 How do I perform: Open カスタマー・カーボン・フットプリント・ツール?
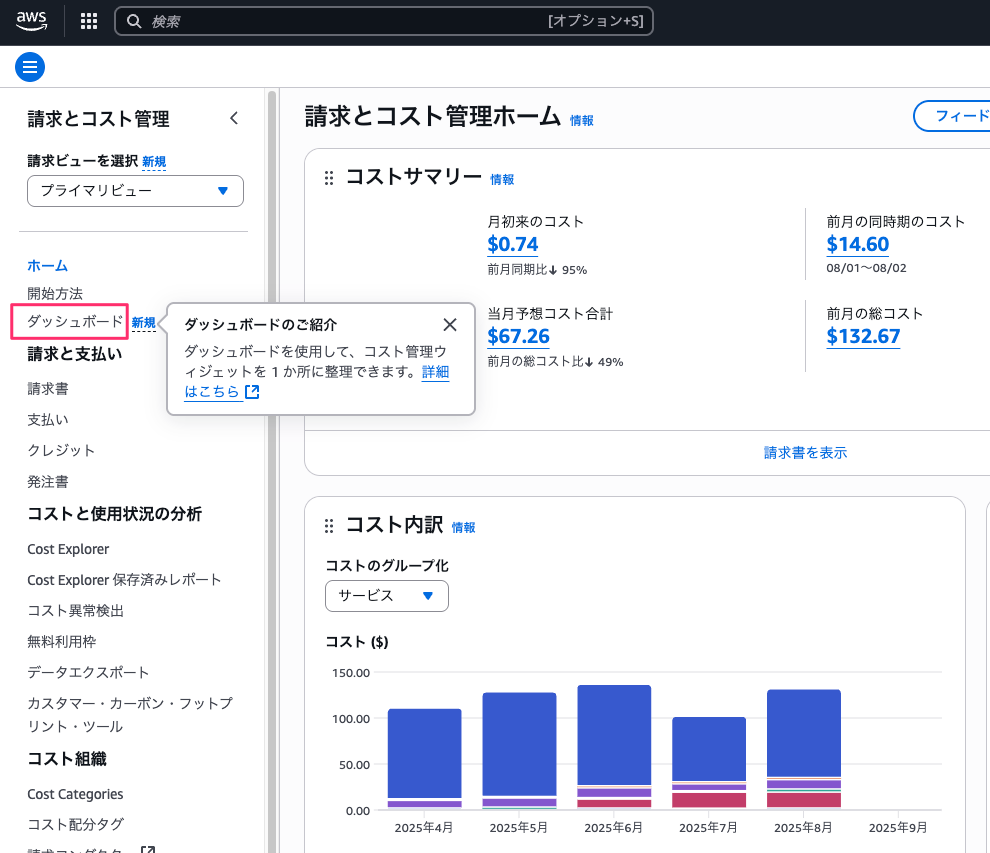(x=130, y=715)
